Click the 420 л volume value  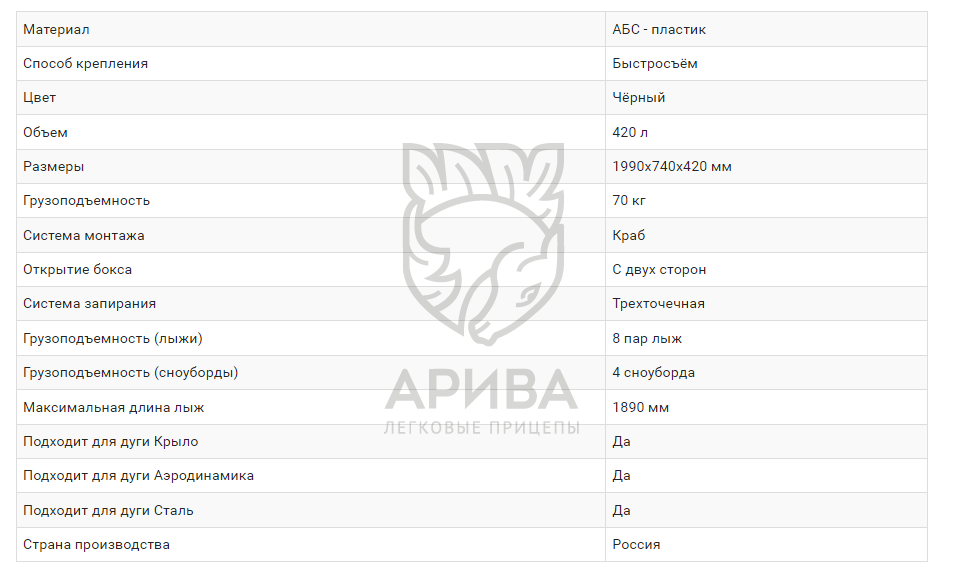tap(630, 132)
